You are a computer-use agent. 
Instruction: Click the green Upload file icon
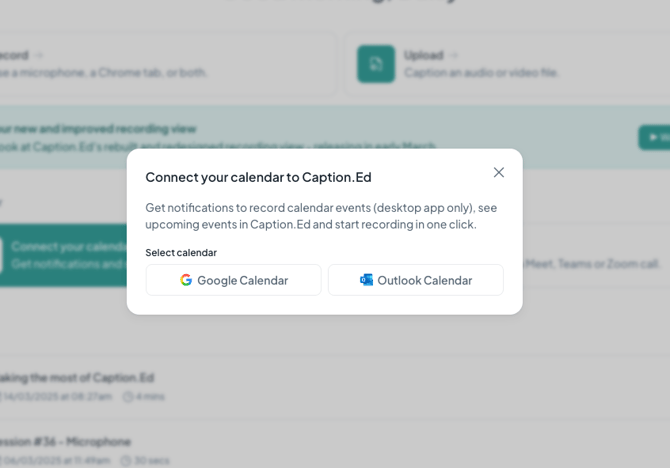coord(376,64)
